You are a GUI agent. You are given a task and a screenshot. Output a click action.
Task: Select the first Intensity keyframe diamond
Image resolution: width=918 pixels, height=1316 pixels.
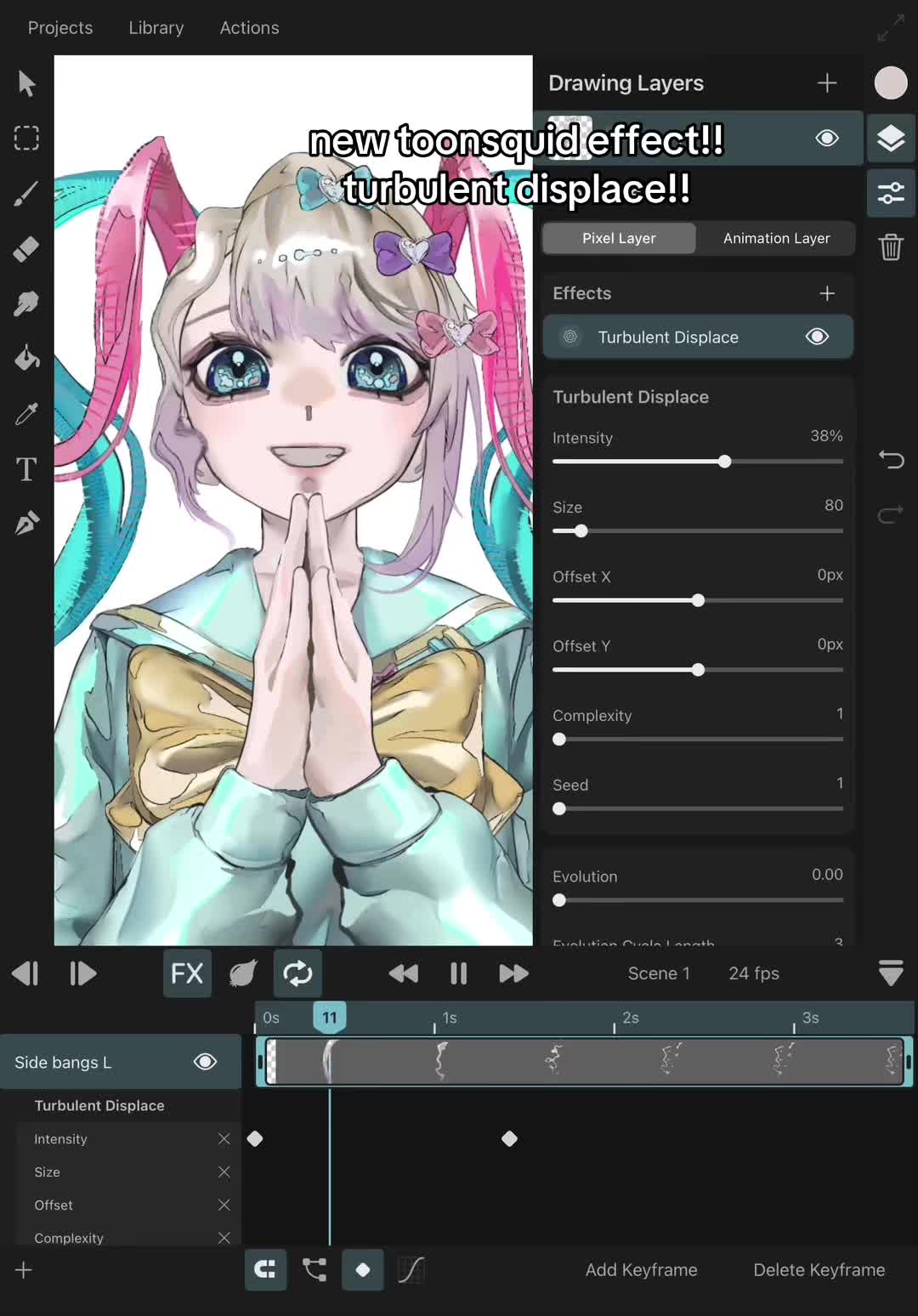[x=255, y=1138]
